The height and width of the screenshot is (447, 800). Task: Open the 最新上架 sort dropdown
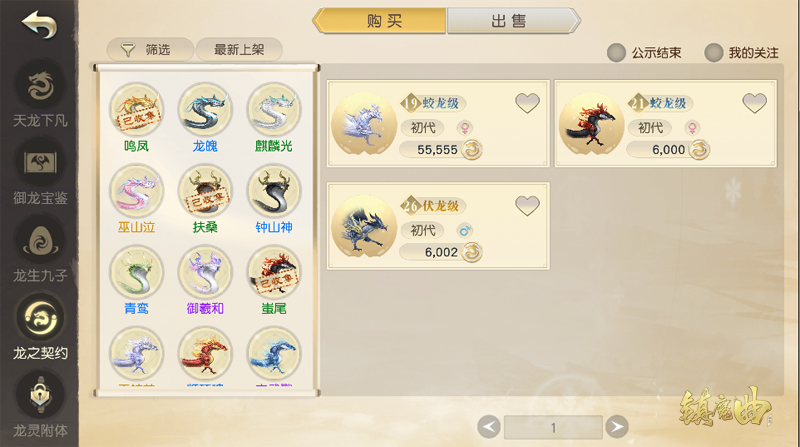(x=239, y=49)
